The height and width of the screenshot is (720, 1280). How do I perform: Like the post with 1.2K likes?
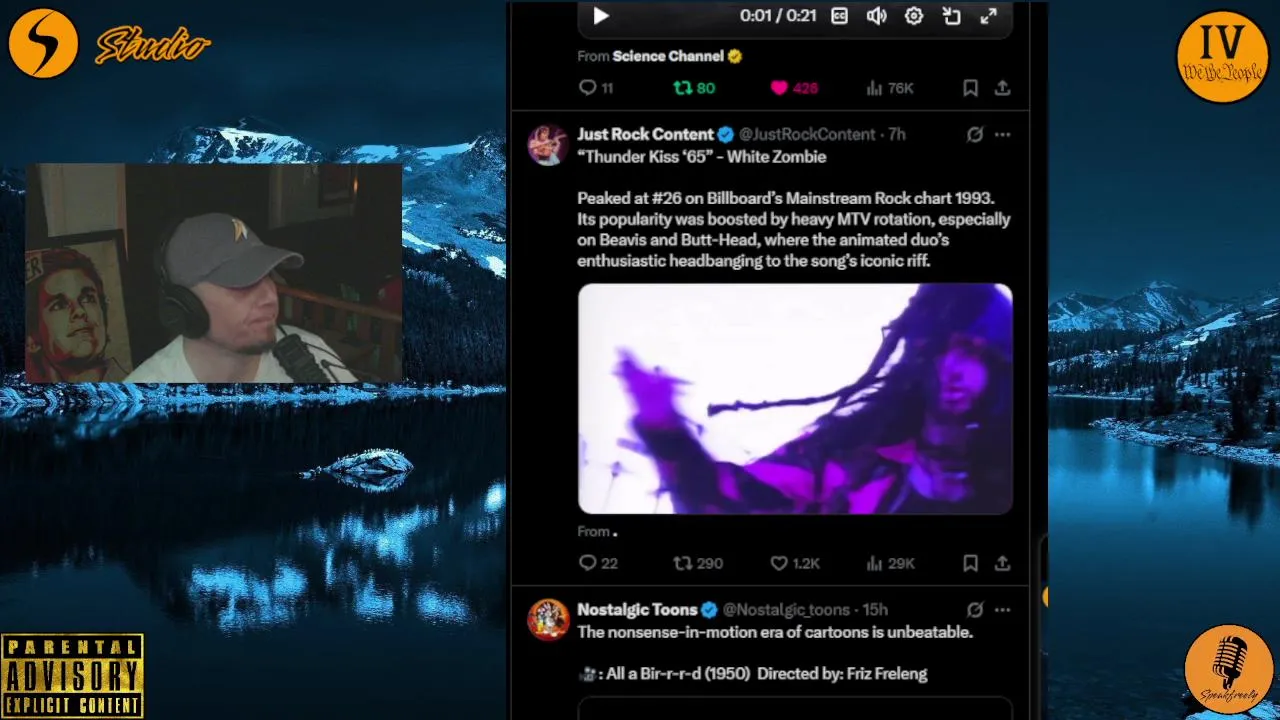(x=795, y=564)
